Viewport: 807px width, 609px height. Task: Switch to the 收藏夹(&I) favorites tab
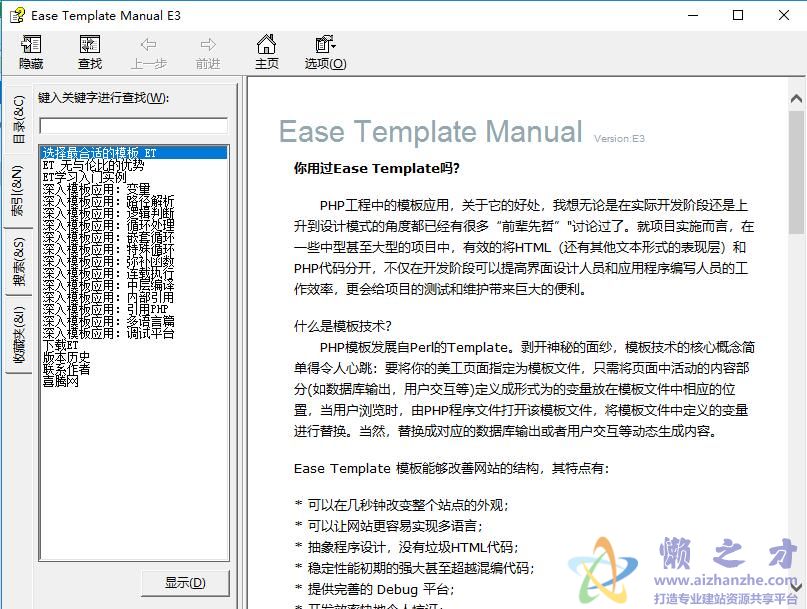click(x=18, y=335)
